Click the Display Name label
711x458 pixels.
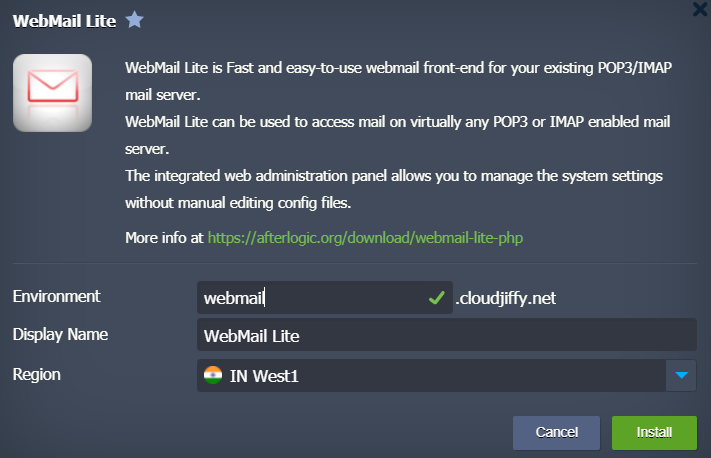coord(61,335)
